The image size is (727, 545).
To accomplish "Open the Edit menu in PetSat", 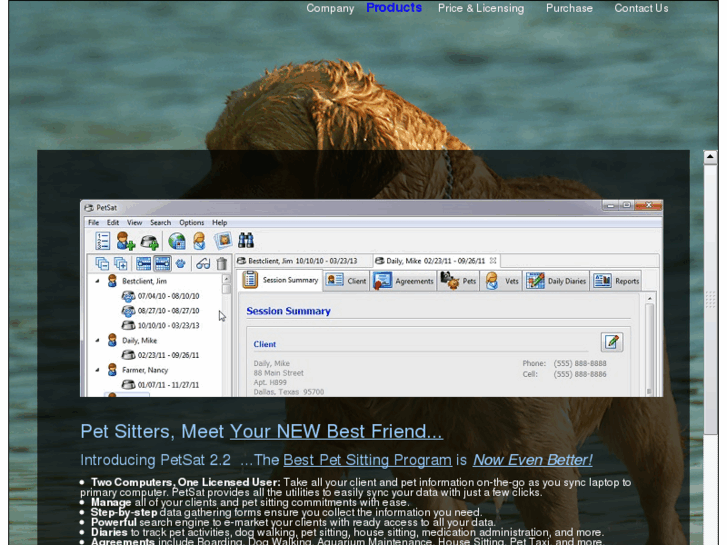I will 113,223.
